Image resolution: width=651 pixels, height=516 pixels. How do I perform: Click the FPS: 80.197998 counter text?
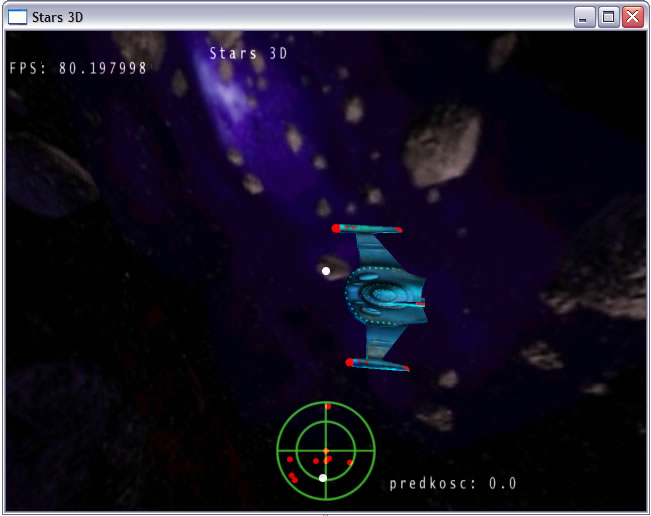pos(78,68)
